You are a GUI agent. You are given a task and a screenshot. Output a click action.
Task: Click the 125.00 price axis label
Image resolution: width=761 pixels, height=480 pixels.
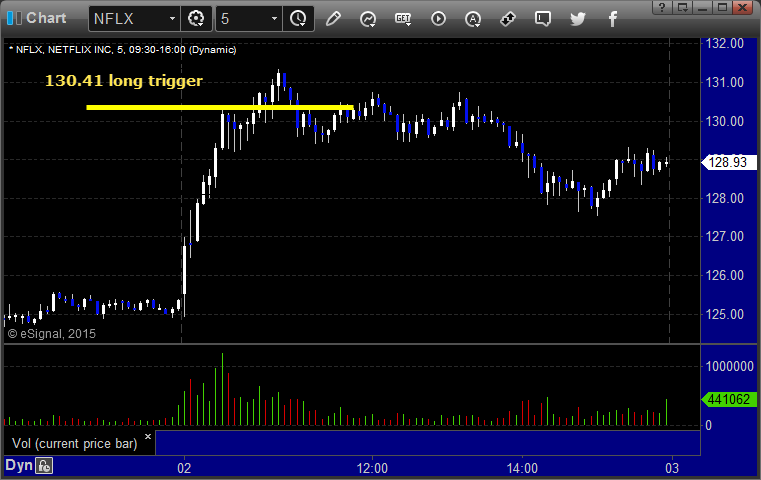(725, 314)
